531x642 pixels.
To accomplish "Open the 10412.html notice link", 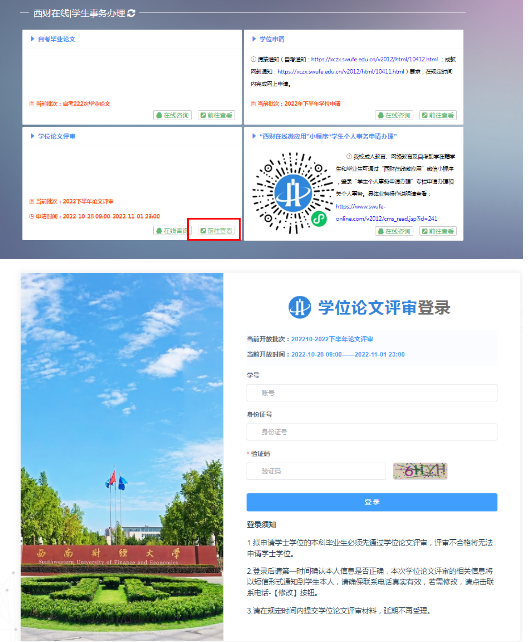I will (x=374, y=59).
